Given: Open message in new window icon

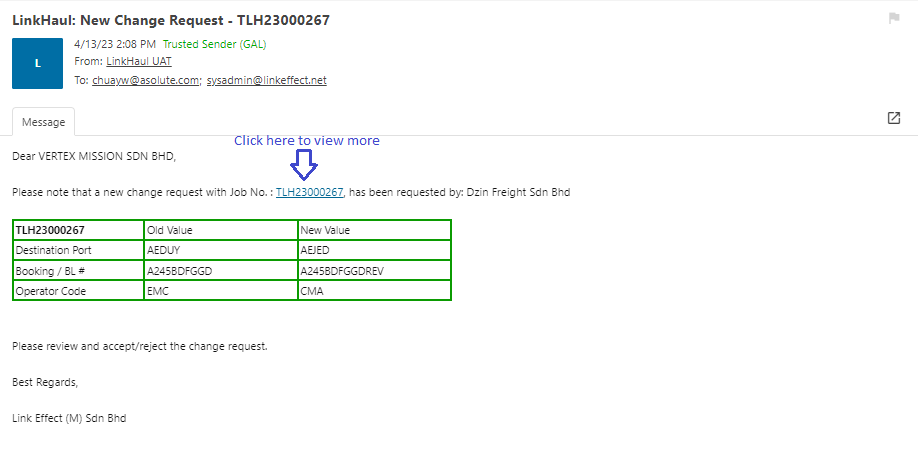Looking at the screenshot, I should (x=893, y=118).
